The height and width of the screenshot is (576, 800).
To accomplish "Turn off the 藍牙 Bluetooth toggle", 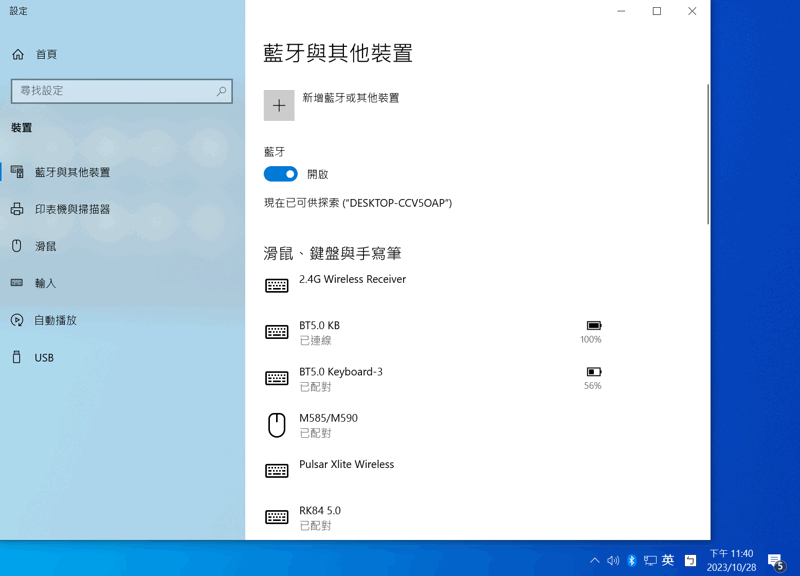I will point(280,174).
